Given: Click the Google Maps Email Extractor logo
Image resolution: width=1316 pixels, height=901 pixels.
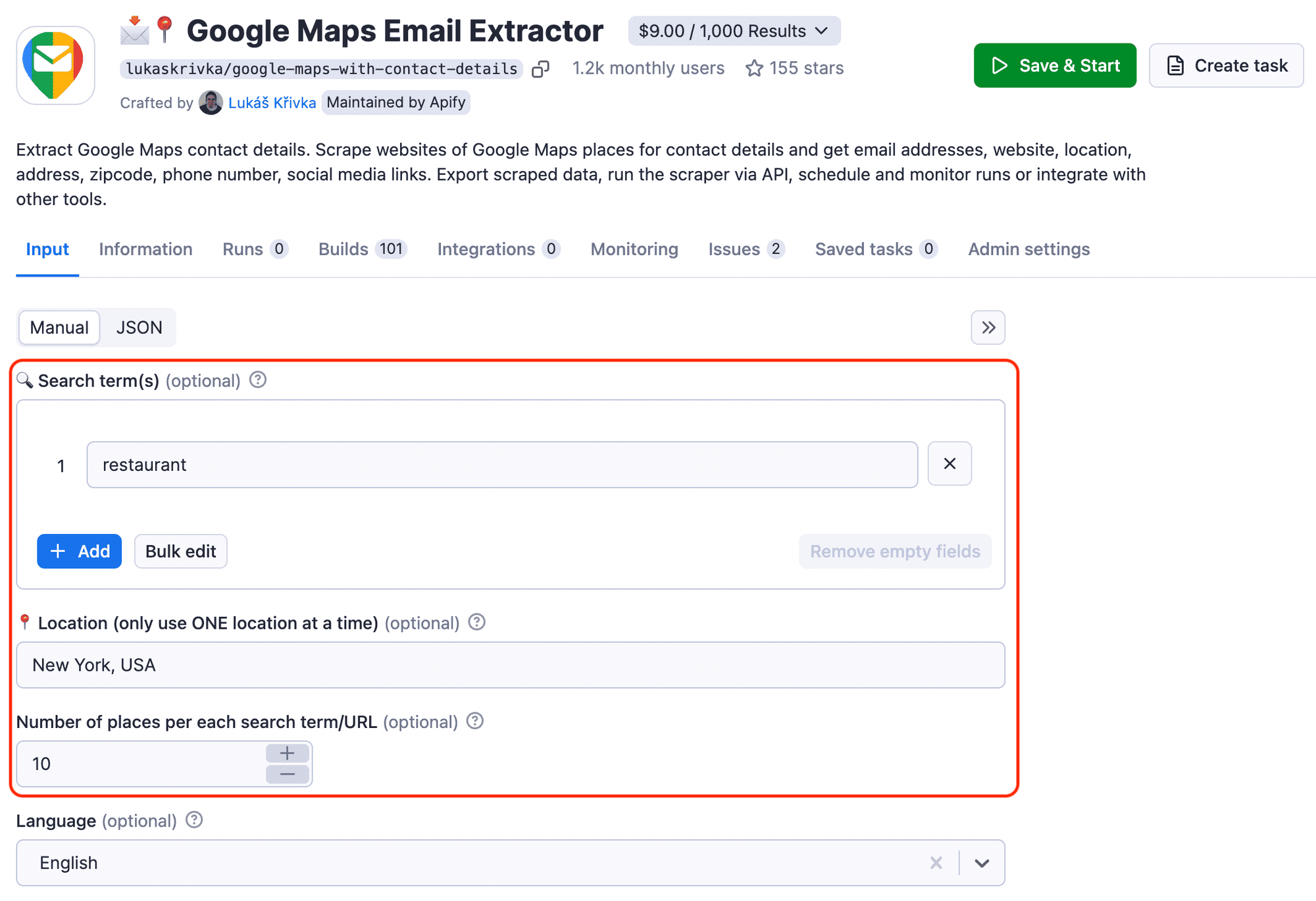Looking at the screenshot, I should pyautogui.click(x=55, y=65).
